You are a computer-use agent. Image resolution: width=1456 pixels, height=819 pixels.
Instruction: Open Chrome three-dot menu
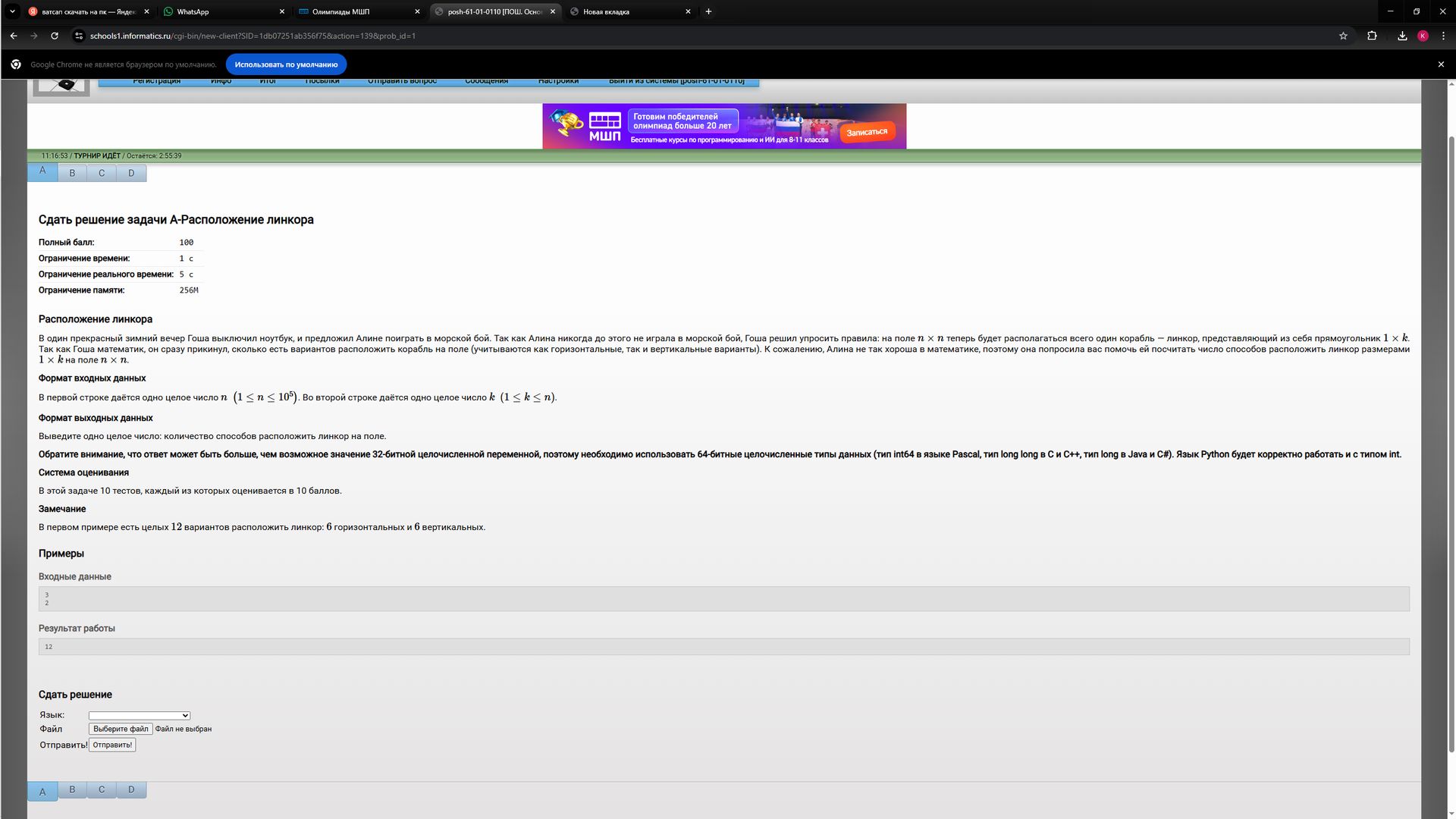click(1442, 36)
